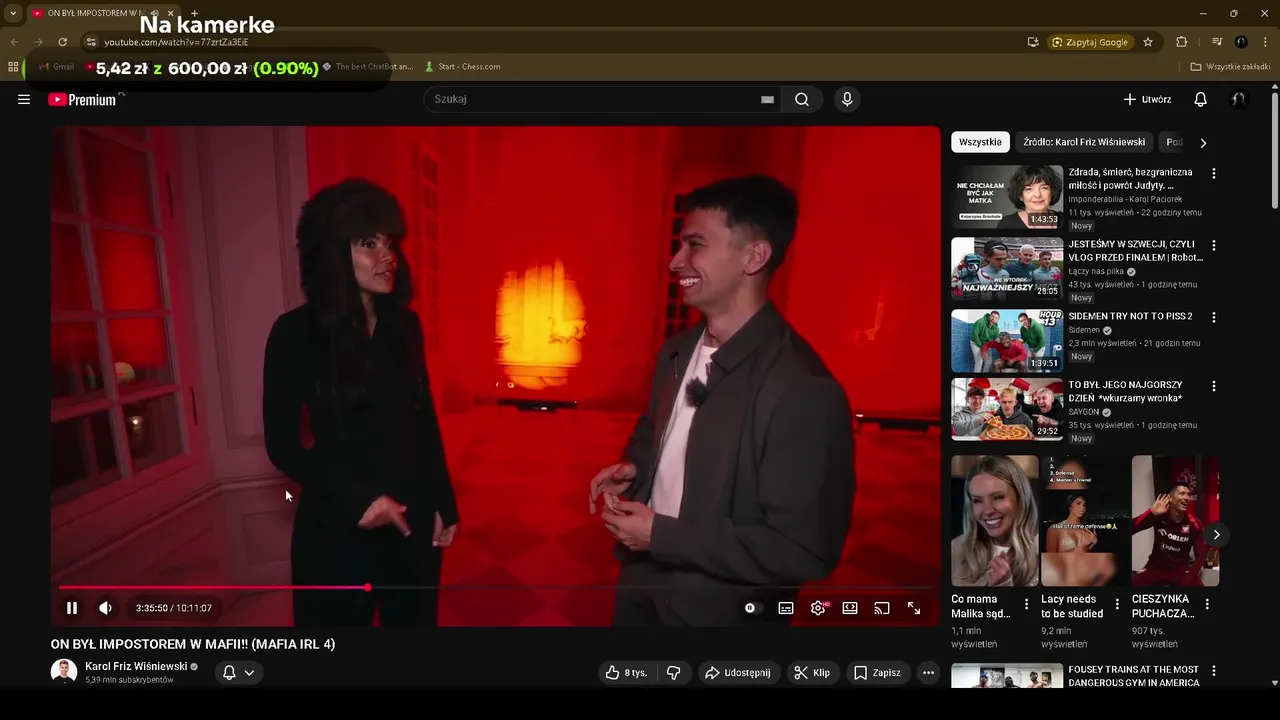The width and height of the screenshot is (1280, 720).
Task: Reload the page in Chrome
Action: point(62,42)
